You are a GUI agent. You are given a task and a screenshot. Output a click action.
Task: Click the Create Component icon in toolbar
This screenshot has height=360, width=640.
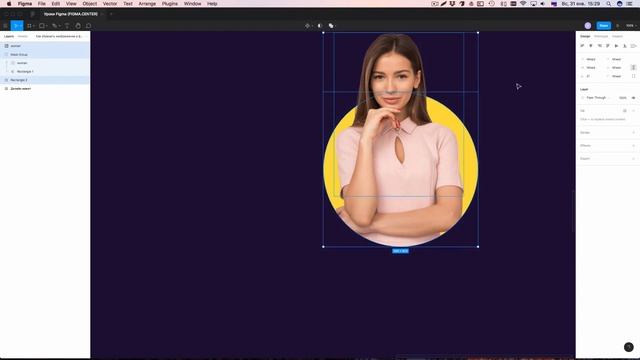(307, 26)
